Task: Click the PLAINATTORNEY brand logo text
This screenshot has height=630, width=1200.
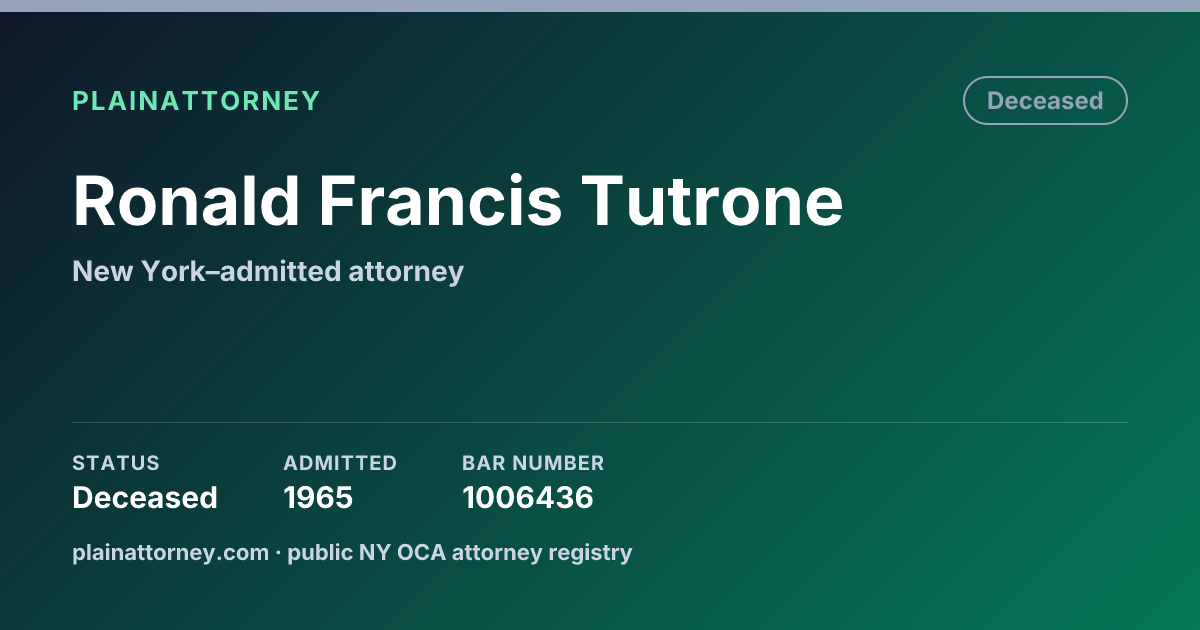Action: tap(196, 101)
